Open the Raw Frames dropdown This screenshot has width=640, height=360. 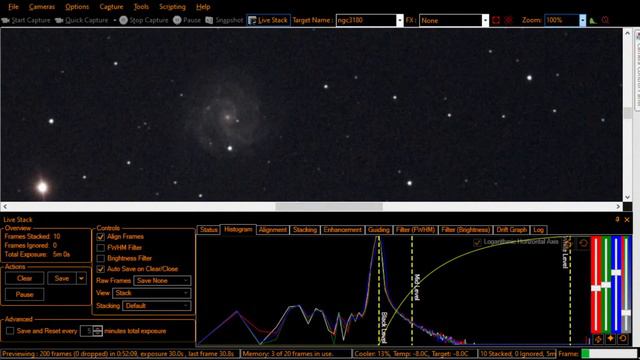click(162, 281)
